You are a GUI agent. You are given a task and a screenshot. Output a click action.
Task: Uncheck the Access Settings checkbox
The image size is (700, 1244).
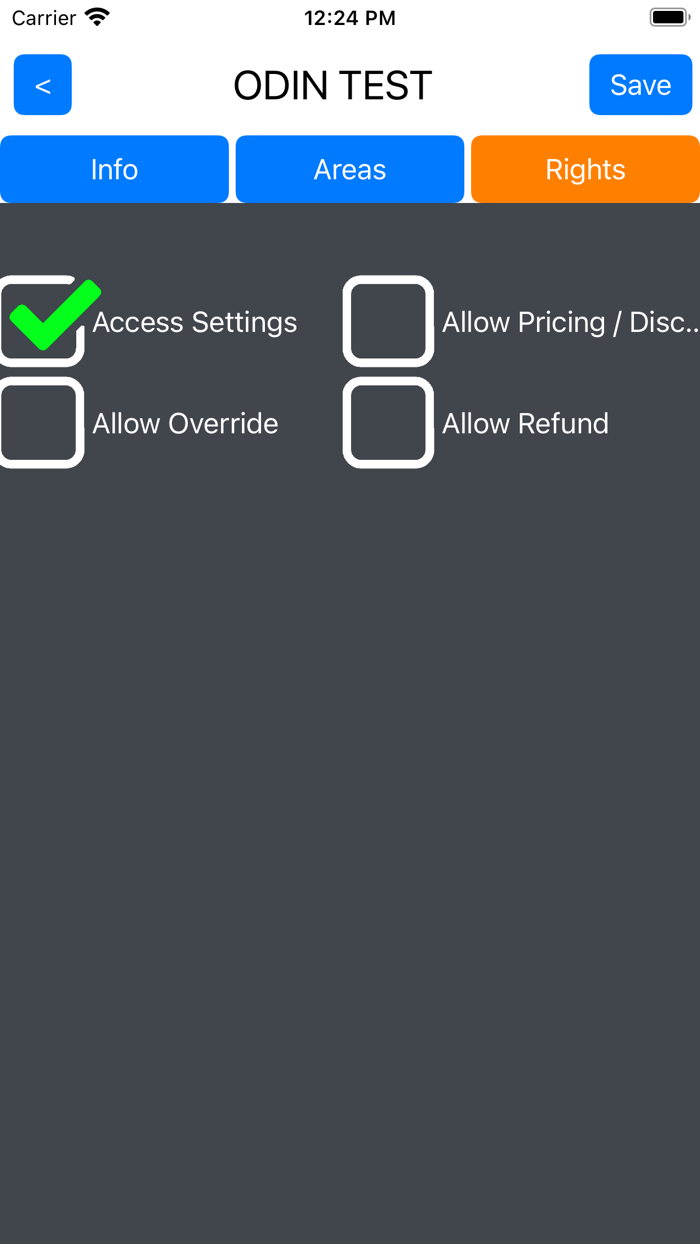pos(42,322)
